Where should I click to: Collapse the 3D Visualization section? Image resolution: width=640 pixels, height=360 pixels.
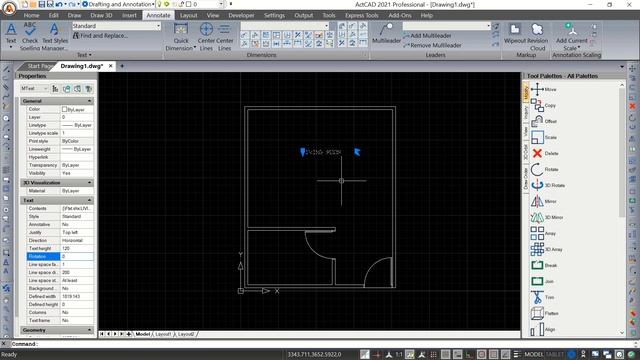(x=89, y=182)
